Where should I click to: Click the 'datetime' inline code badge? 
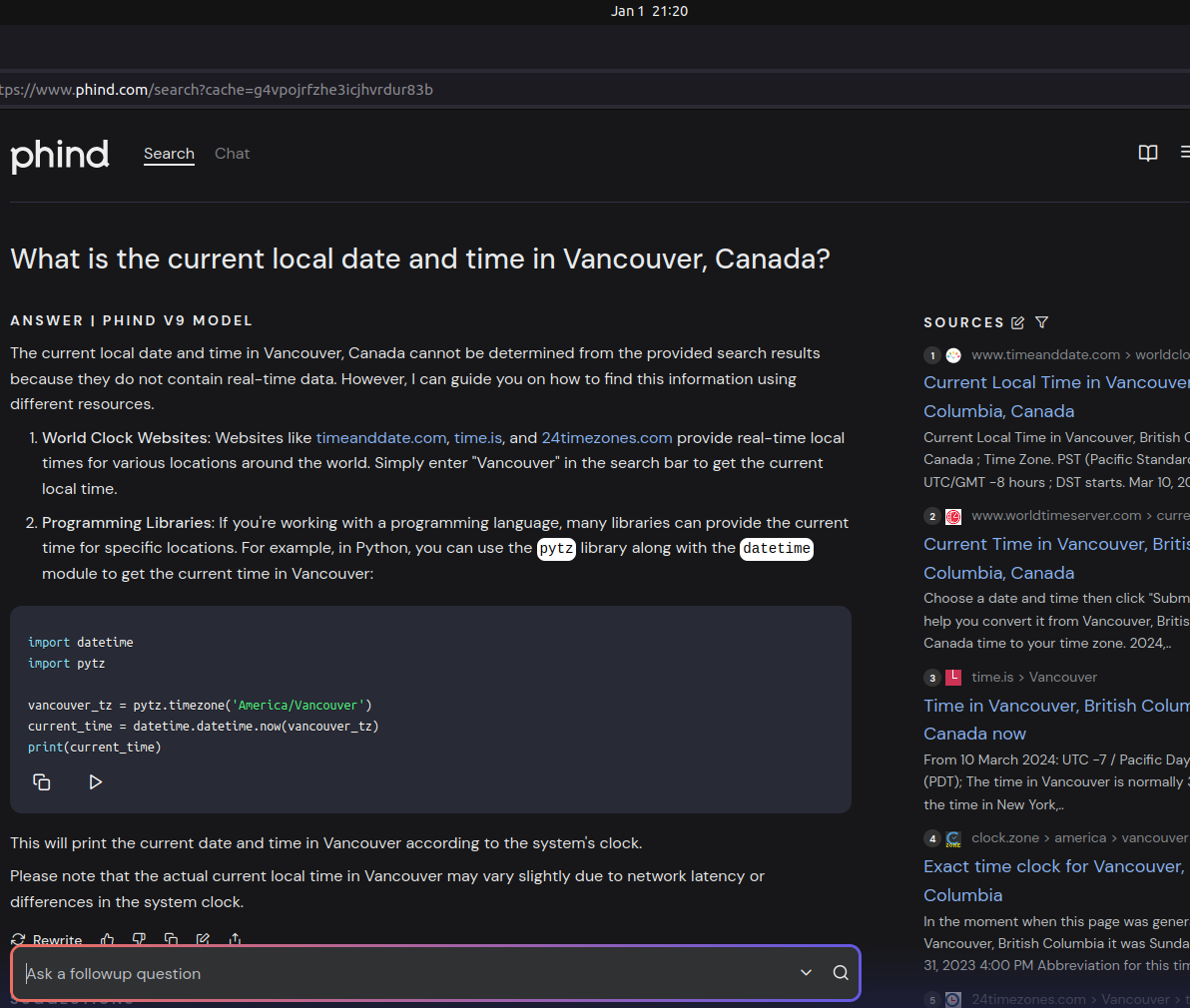(x=777, y=548)
